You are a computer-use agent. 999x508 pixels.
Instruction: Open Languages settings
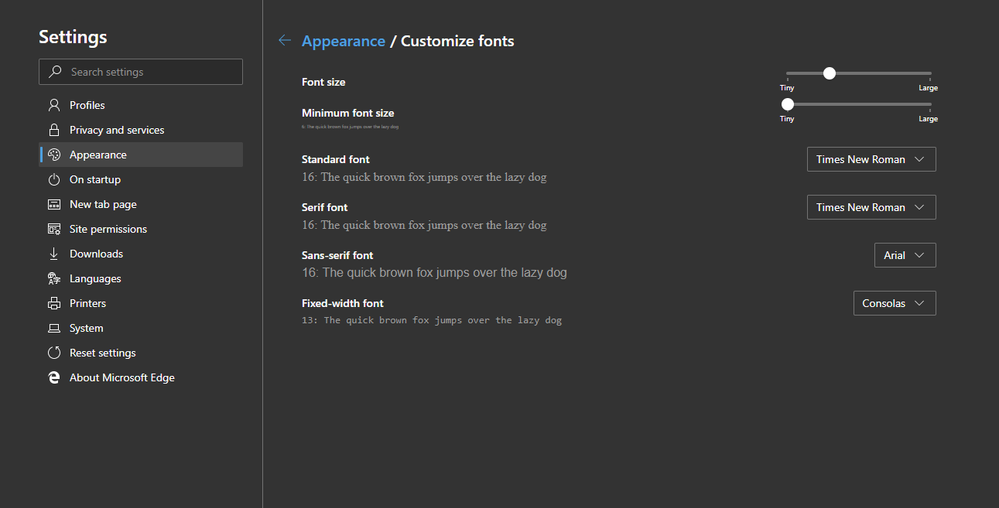click(141, 279)
